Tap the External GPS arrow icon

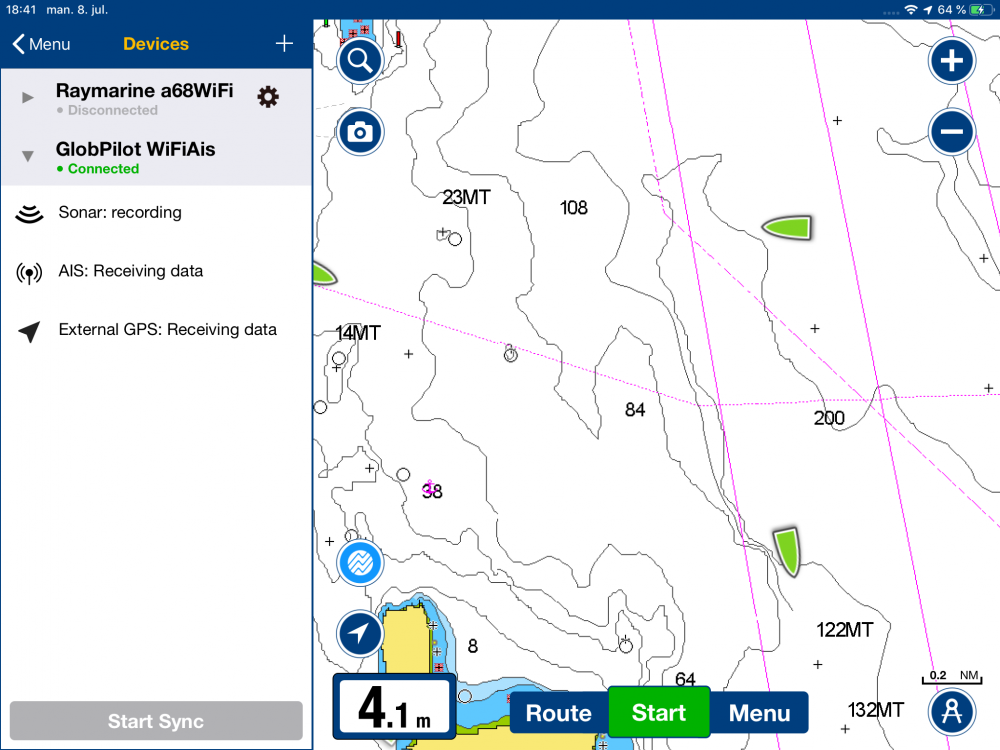29,331
